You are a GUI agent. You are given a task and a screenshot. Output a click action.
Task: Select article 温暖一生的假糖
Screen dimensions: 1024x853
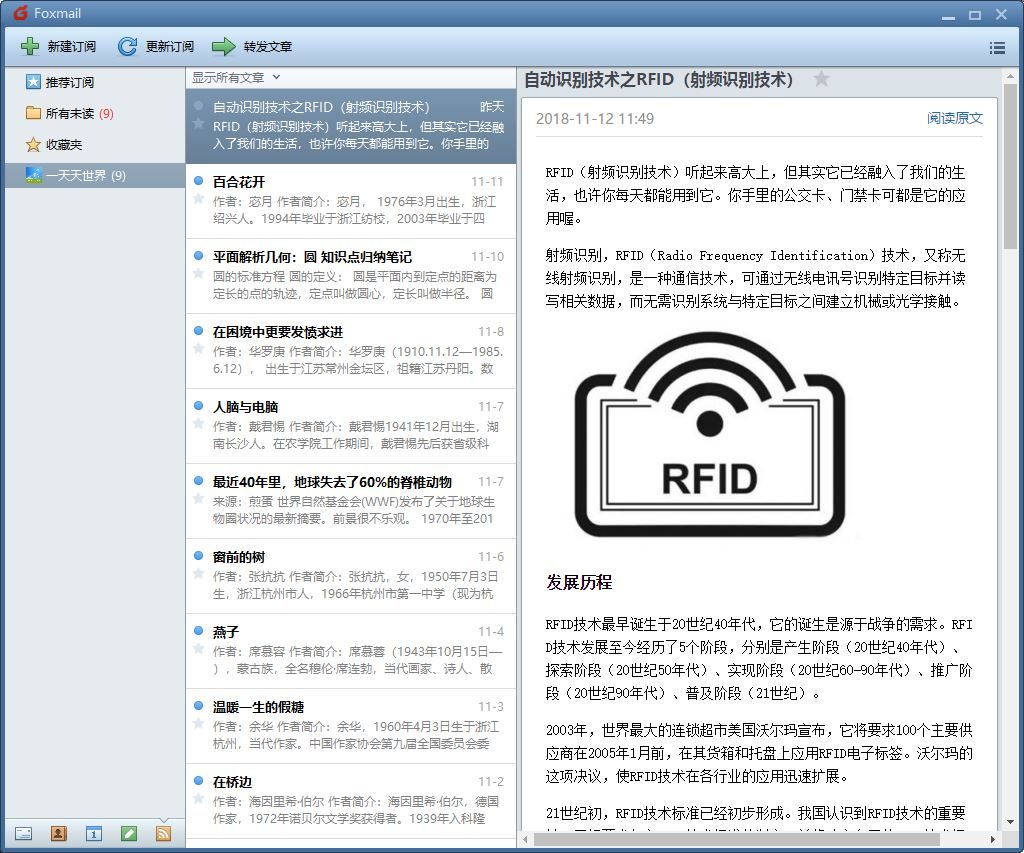[x=351, y=727]
